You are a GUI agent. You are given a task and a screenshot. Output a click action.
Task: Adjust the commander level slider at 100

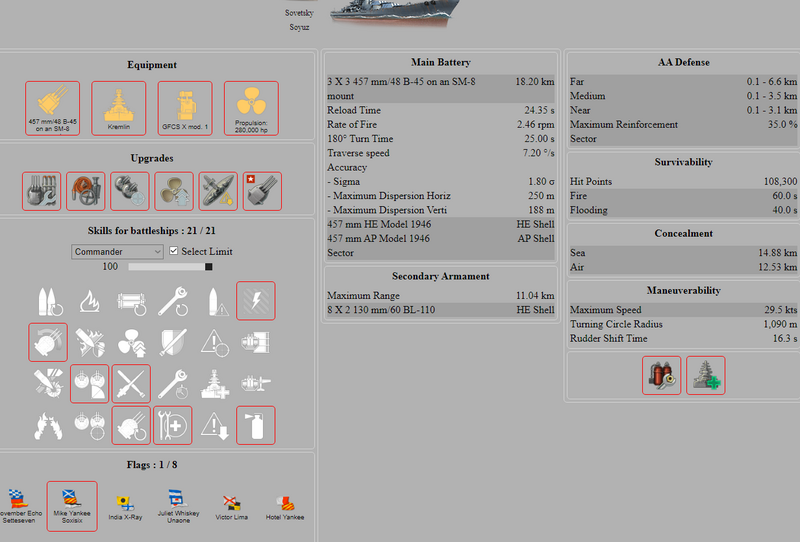209,267
